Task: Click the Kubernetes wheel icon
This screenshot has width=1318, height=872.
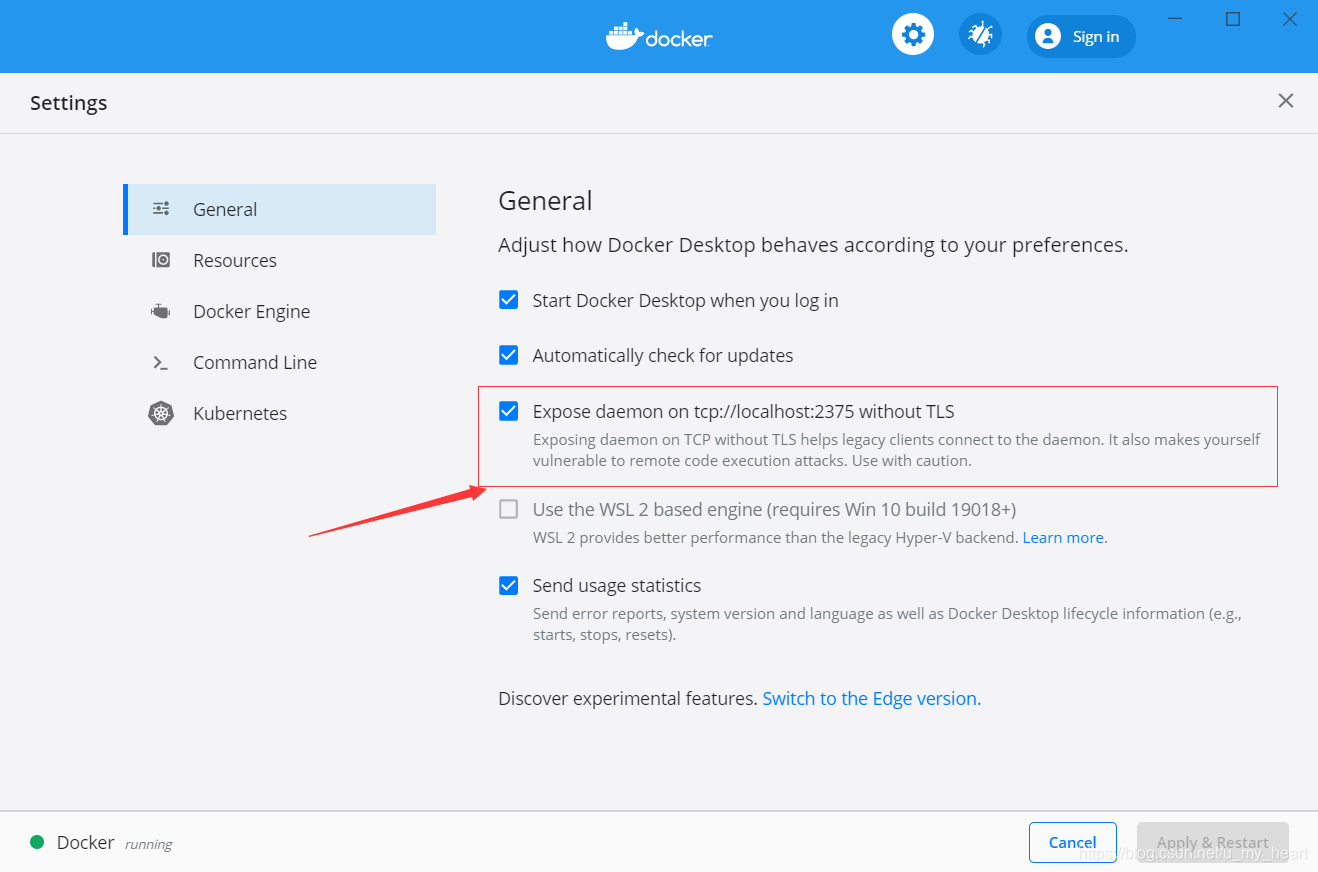Action: [x=160, y=413]
